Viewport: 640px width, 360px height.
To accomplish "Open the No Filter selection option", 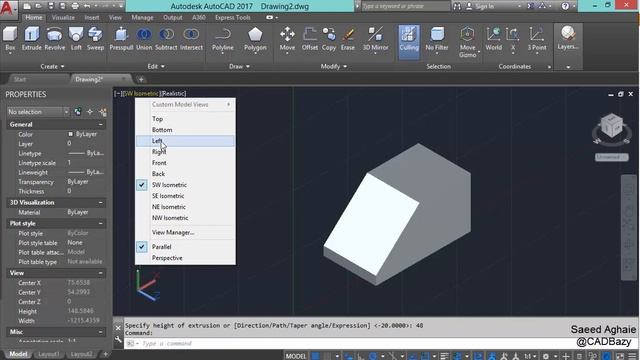I will [x=437, y=39].
